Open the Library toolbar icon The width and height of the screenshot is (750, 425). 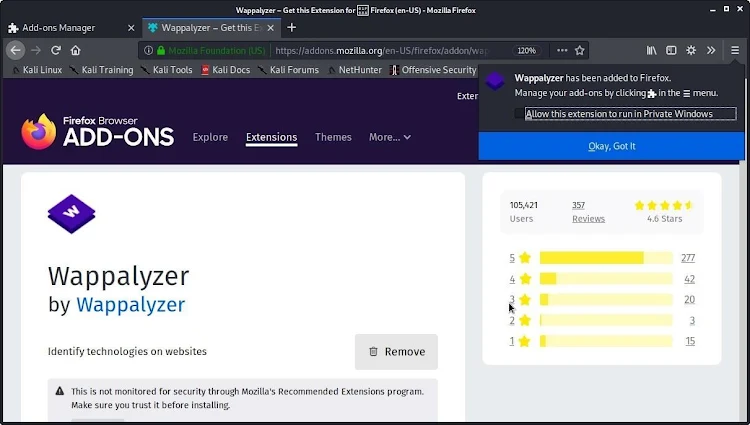click(x=651, y=50)
